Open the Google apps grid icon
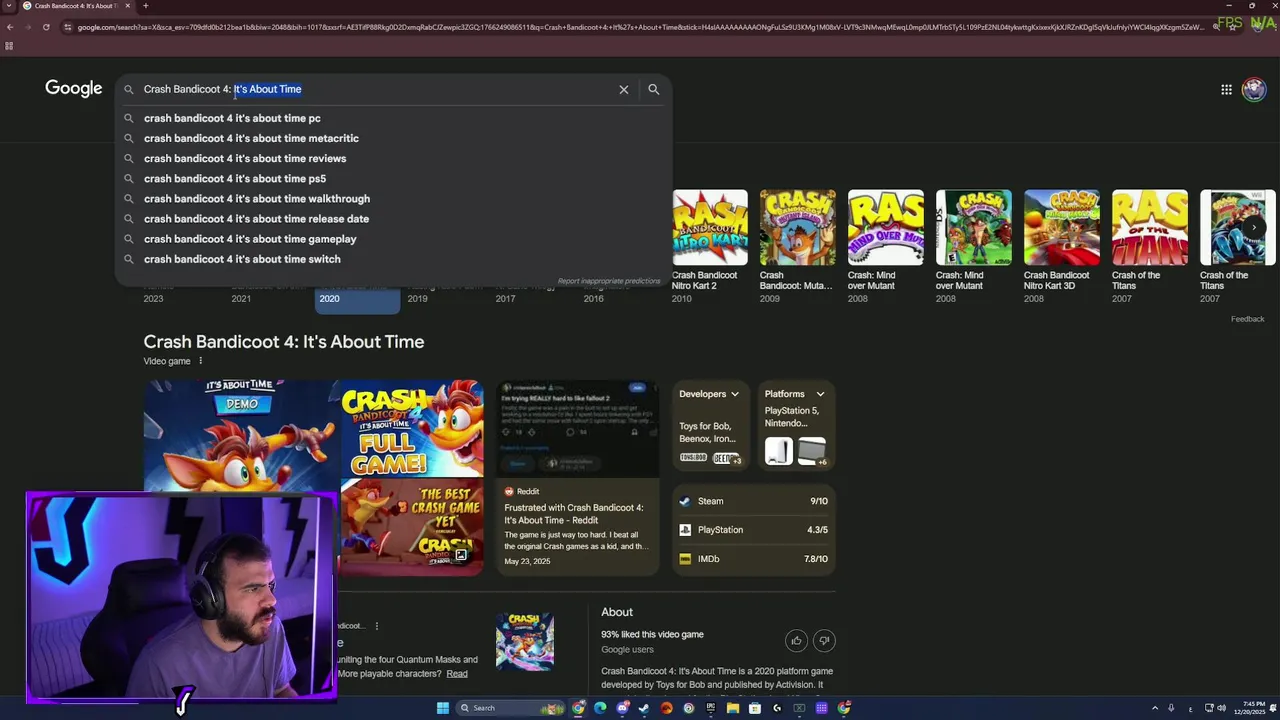The width and height of the screenshot is (1280, 720). [1226, 89]
